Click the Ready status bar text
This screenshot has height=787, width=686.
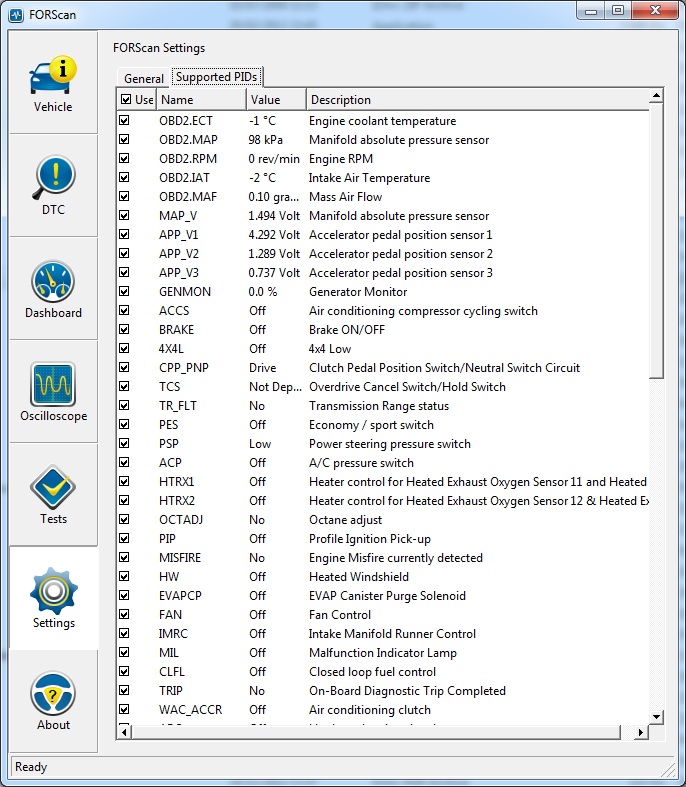click(31, 767)
